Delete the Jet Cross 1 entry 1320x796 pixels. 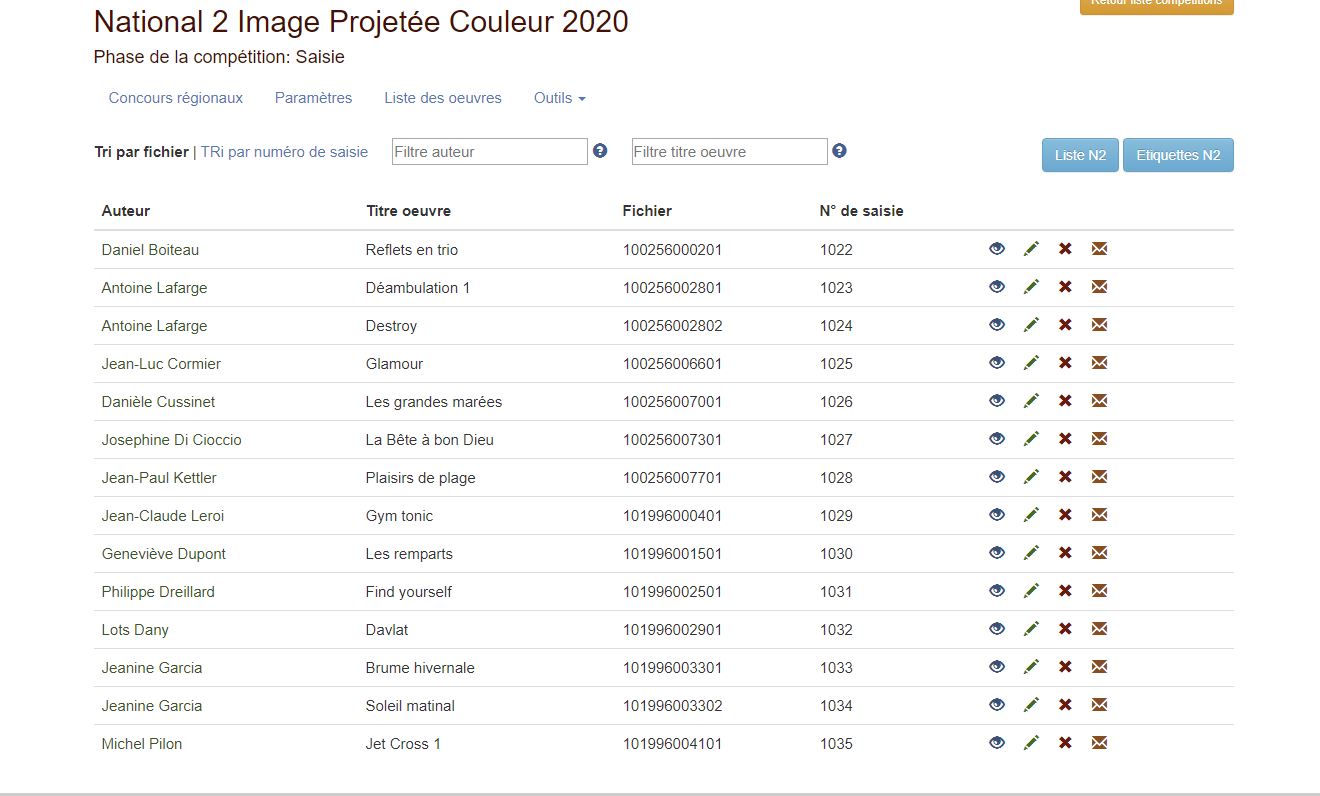(1065, 743)
